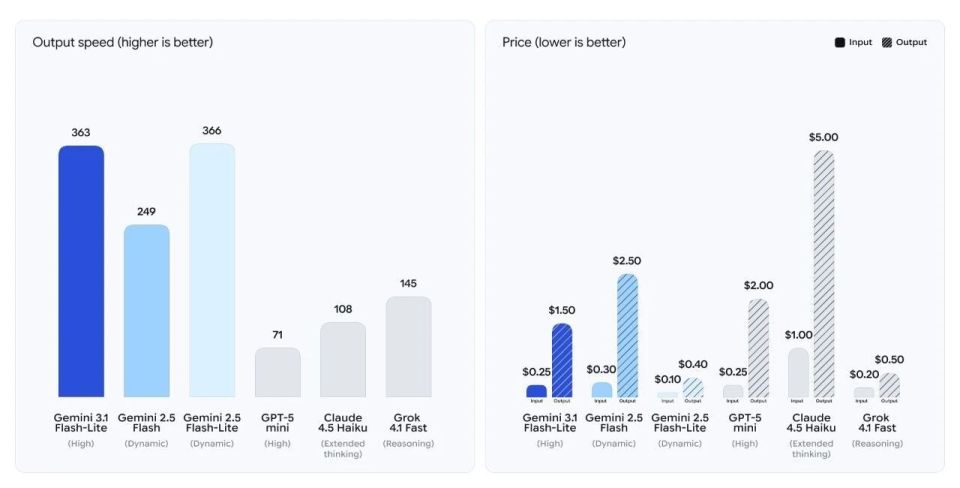The width and height of the screenshot is (960, 488).
Task: Click the 'Output speed (higher is better)' title
Action: [122, 42]
